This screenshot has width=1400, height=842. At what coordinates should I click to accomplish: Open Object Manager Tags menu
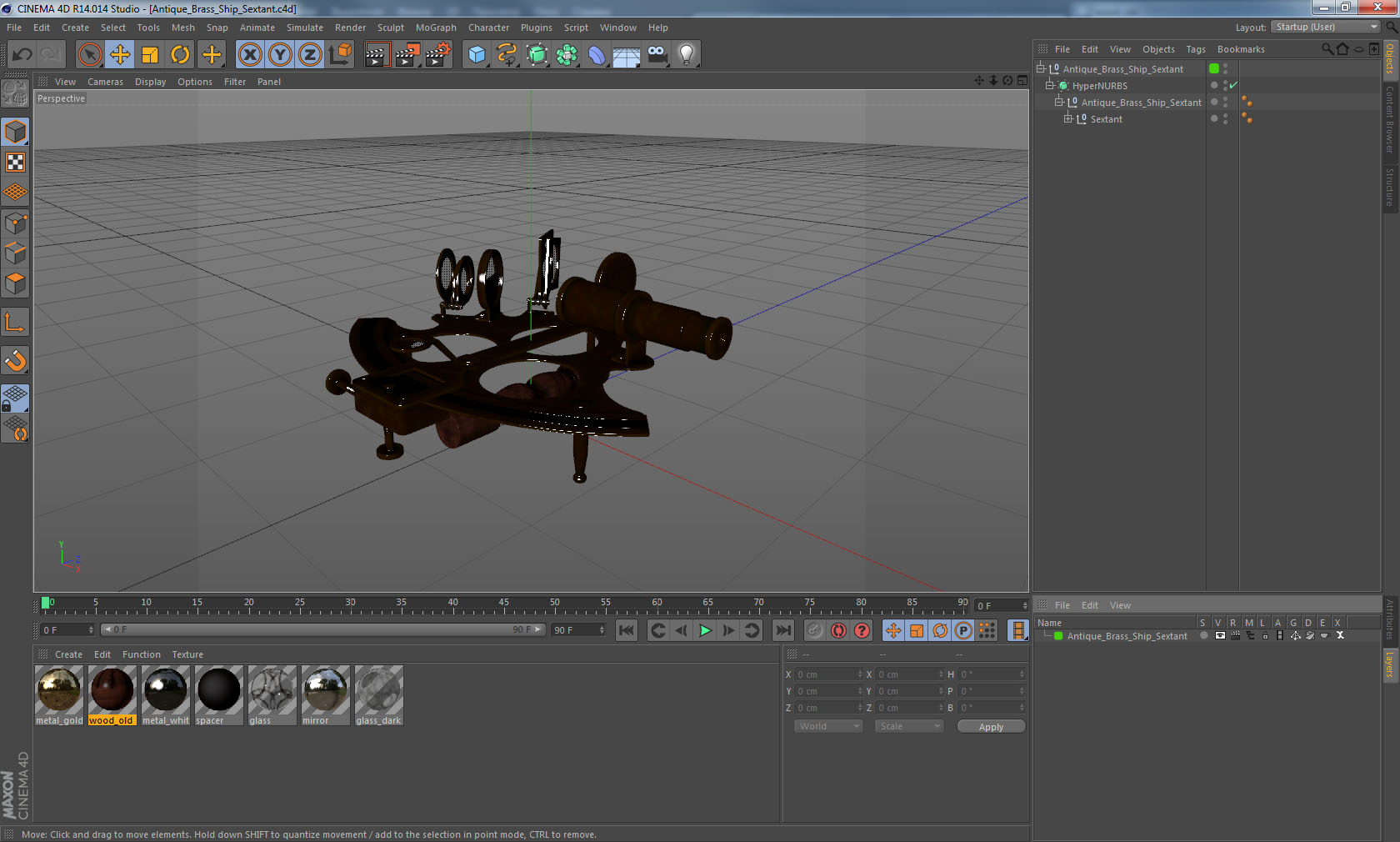point(1196,49)
